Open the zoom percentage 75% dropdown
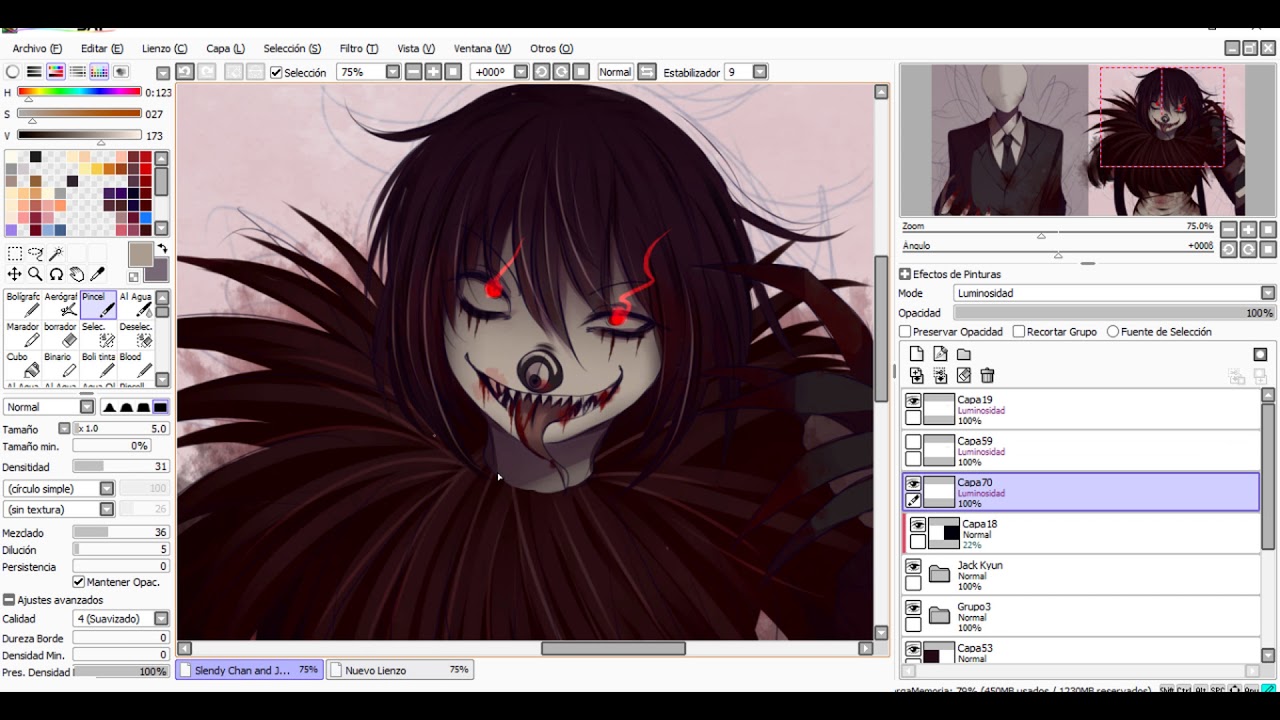This screenshot has height=720, width=1280. (x=393, y=72)
